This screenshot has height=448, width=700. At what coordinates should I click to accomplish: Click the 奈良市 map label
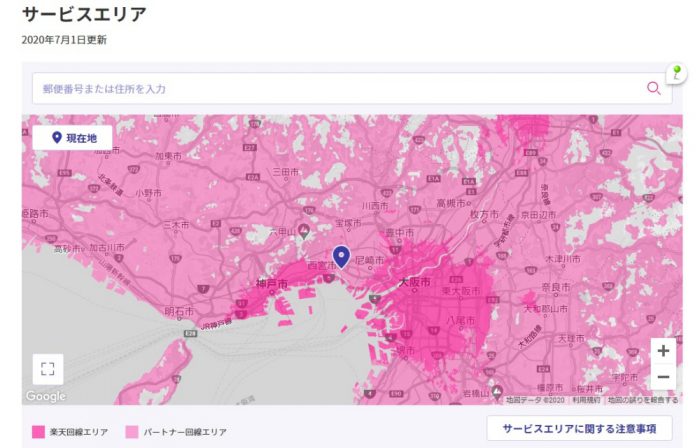(x=555, y=287)
